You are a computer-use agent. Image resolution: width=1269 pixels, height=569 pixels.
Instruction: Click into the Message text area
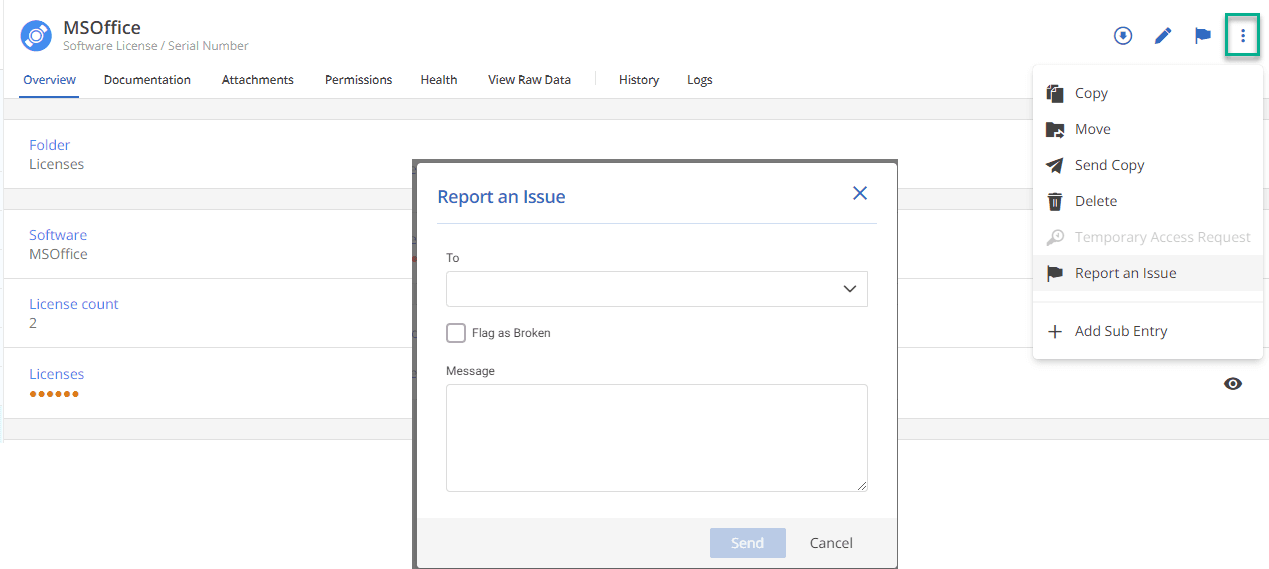pyautogui.click(x=656, y=438)
